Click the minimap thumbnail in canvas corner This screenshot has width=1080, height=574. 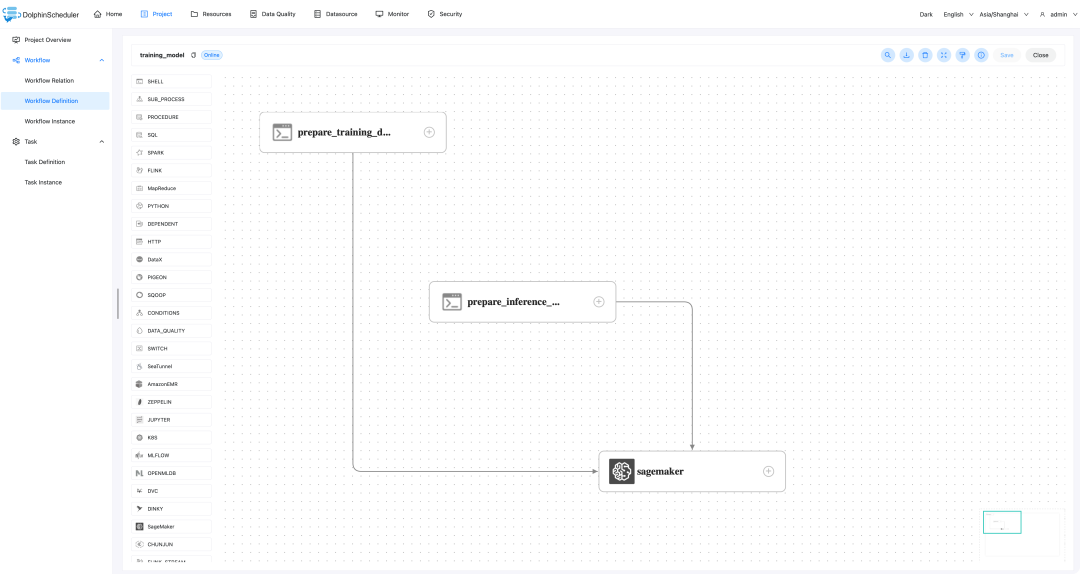[x=1001, y=522]
